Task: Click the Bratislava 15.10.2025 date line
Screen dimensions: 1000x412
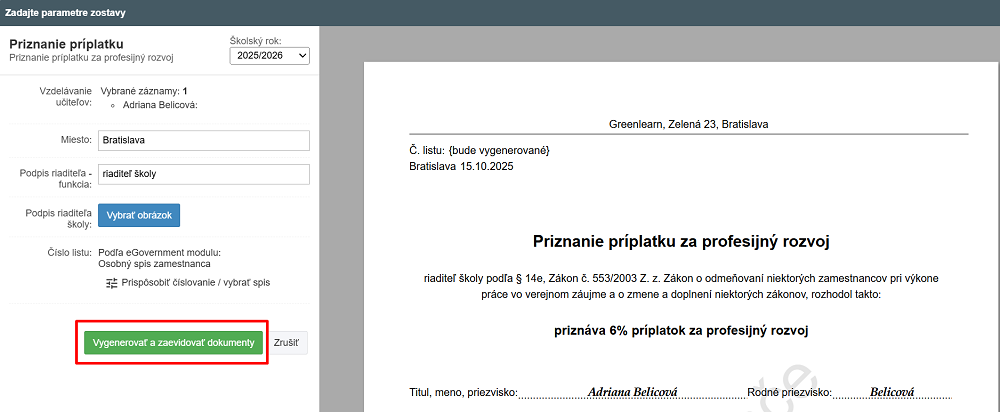Action: coord(460,166)
